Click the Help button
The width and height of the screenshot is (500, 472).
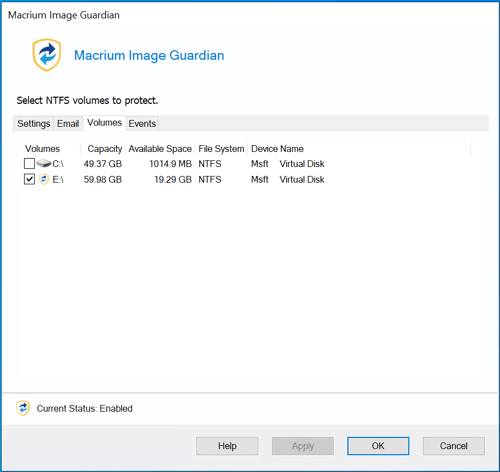pos(227,446)
